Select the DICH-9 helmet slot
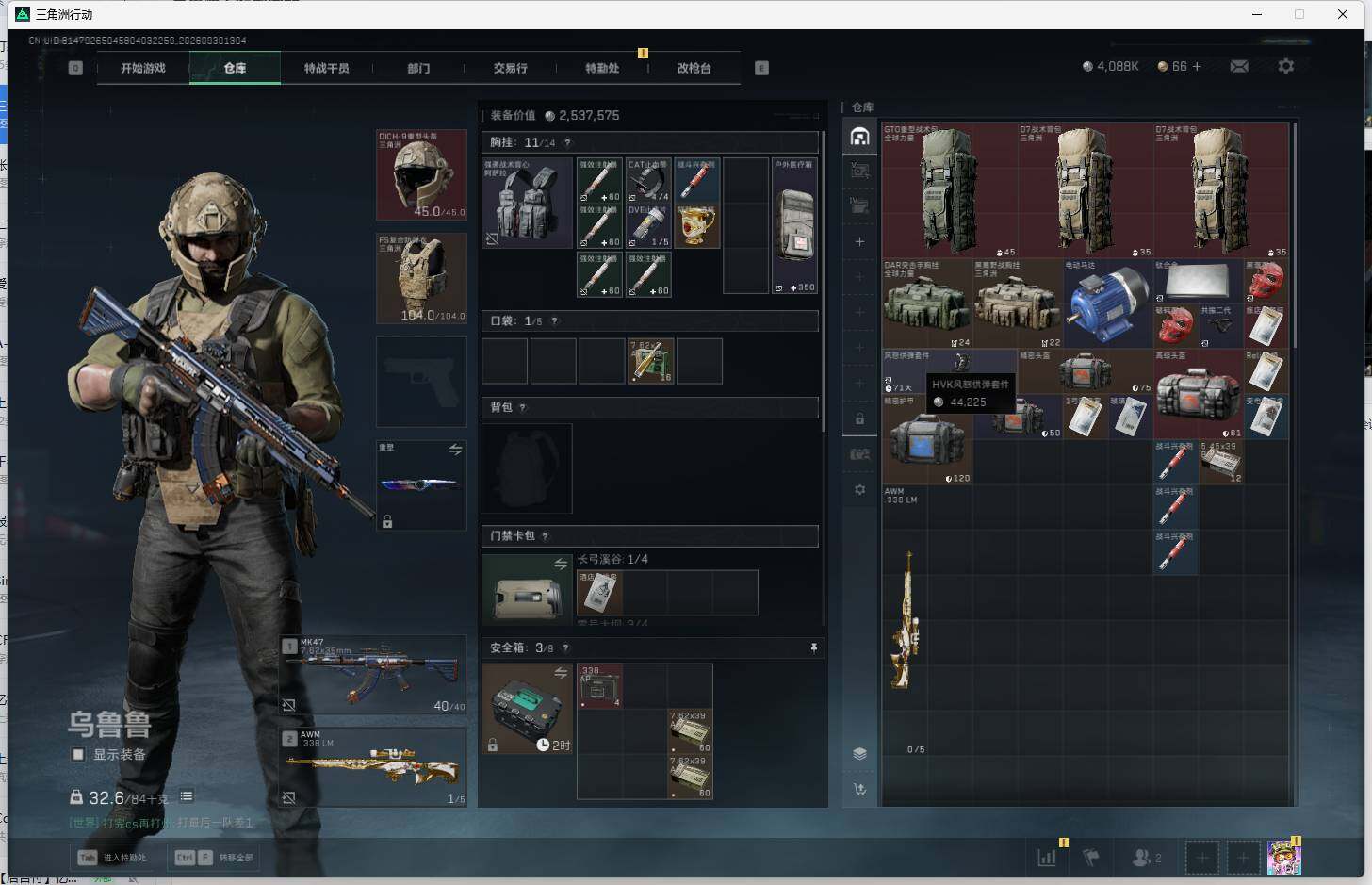 (x=421, y=175)
